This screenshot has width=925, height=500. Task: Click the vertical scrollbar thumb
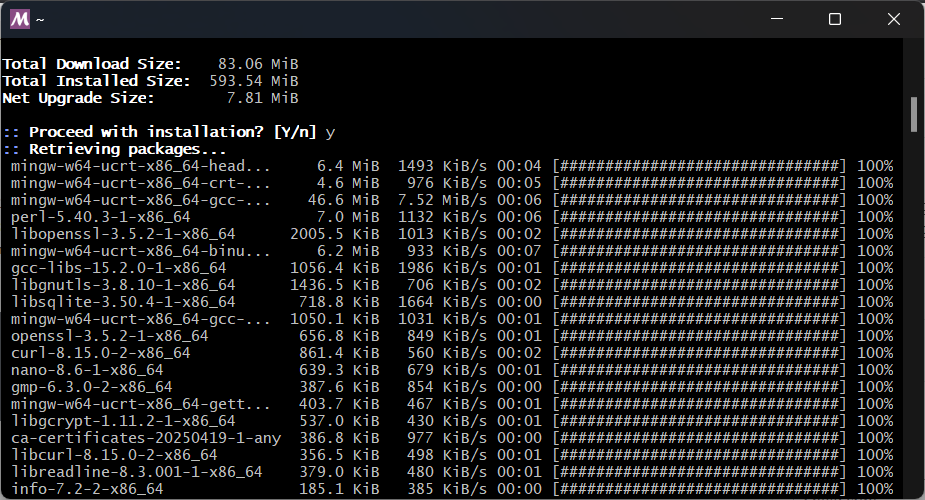pos(914,114)
